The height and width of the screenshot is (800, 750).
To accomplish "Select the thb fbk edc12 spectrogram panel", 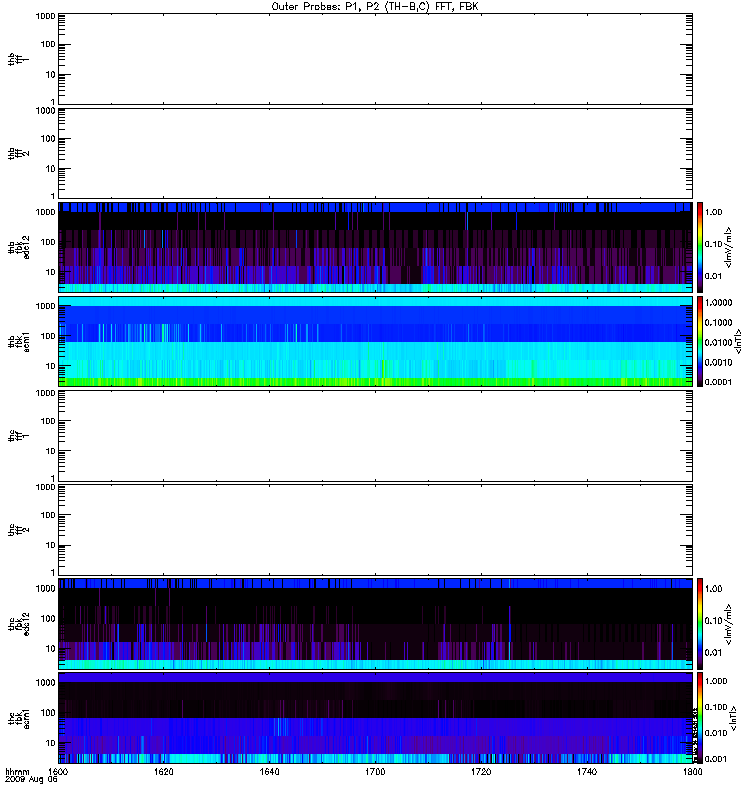I will click(x=375, y=247).
